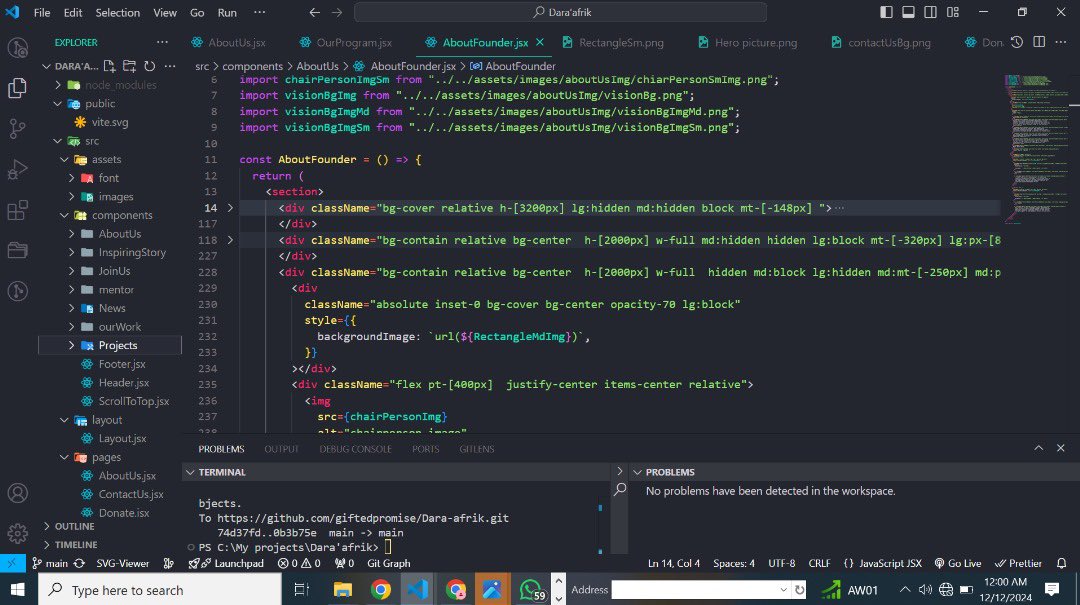Open editor More Actions ellipsis

pyautogui.click(x=1061, y=42)
